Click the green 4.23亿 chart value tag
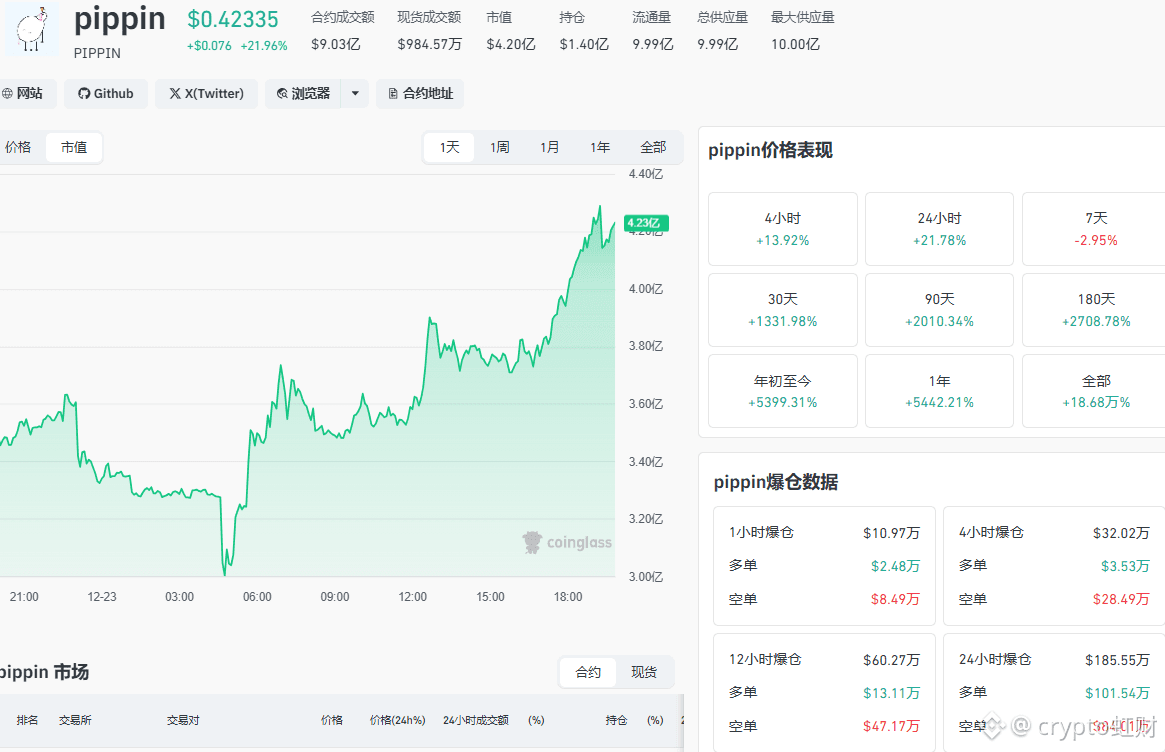 pos(645,223)
